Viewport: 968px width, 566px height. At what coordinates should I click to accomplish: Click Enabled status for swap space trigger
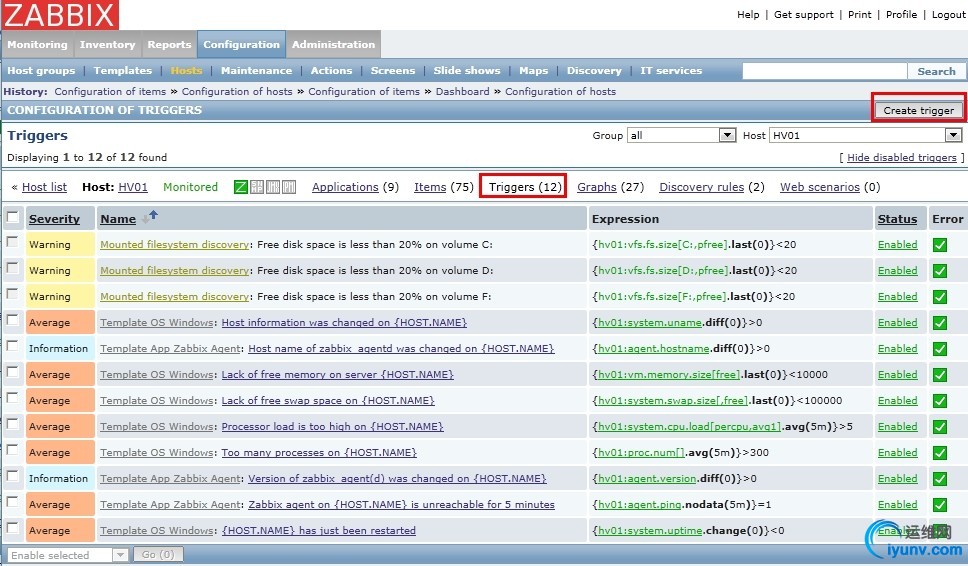click(x=898, y=401)
